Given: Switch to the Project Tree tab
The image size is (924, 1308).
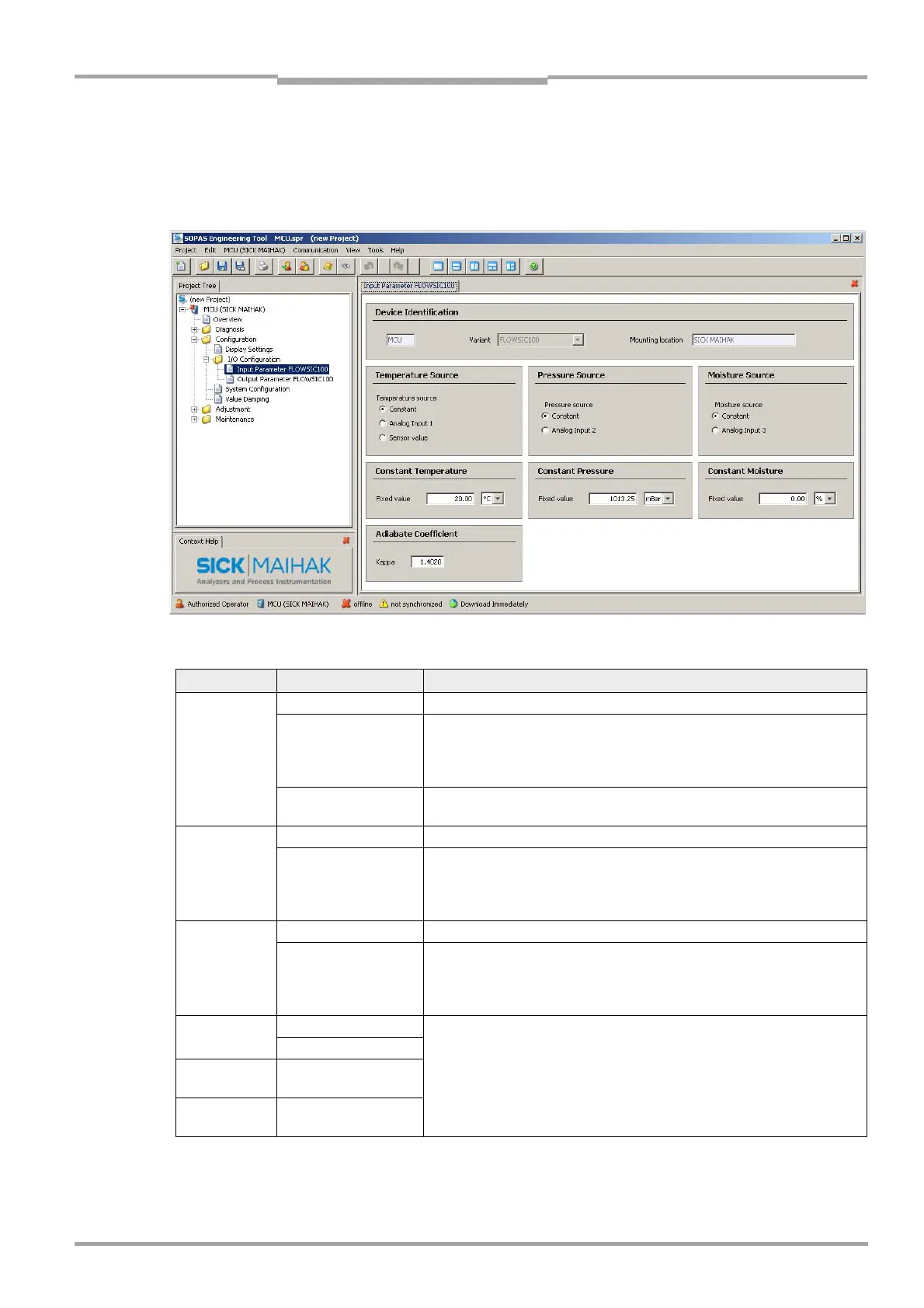Looking at the screenshot, I should point(197,285).
